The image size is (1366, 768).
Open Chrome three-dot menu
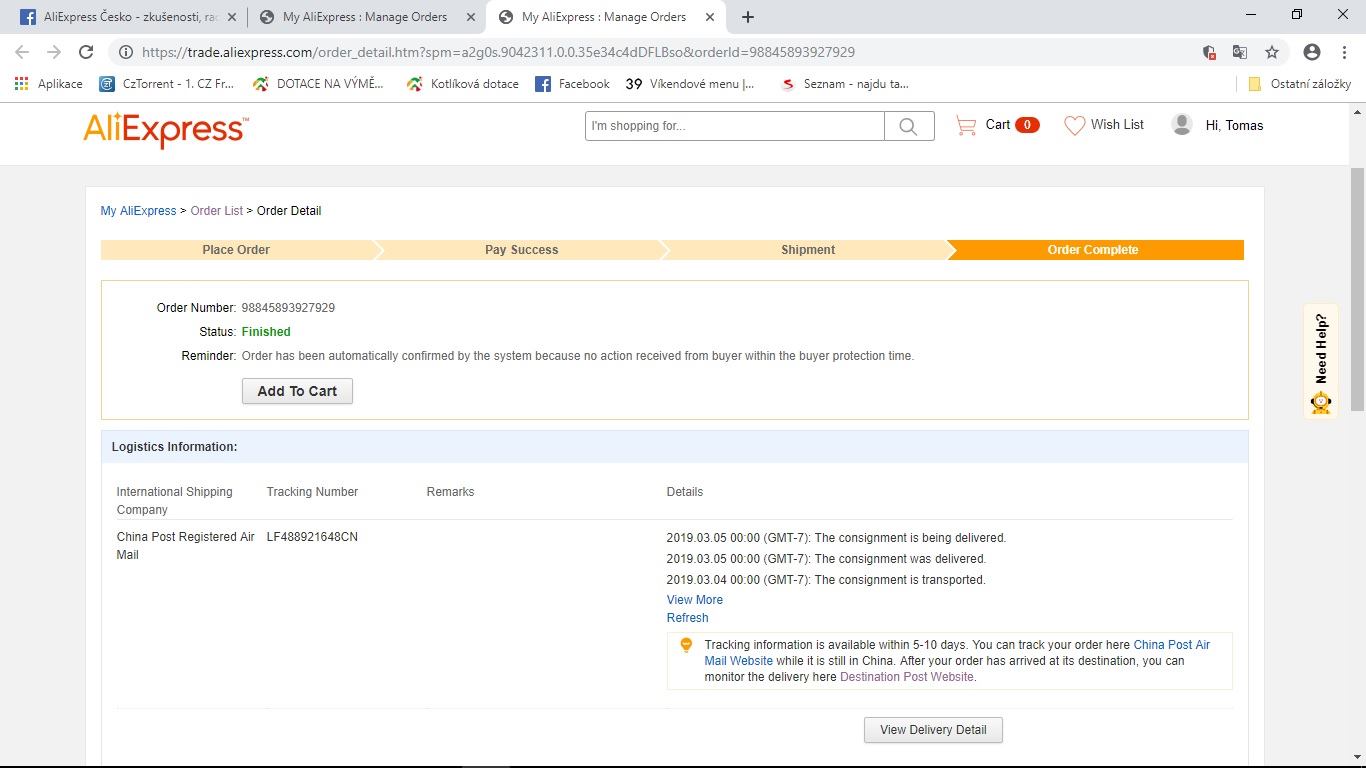tap(1343, 52)
